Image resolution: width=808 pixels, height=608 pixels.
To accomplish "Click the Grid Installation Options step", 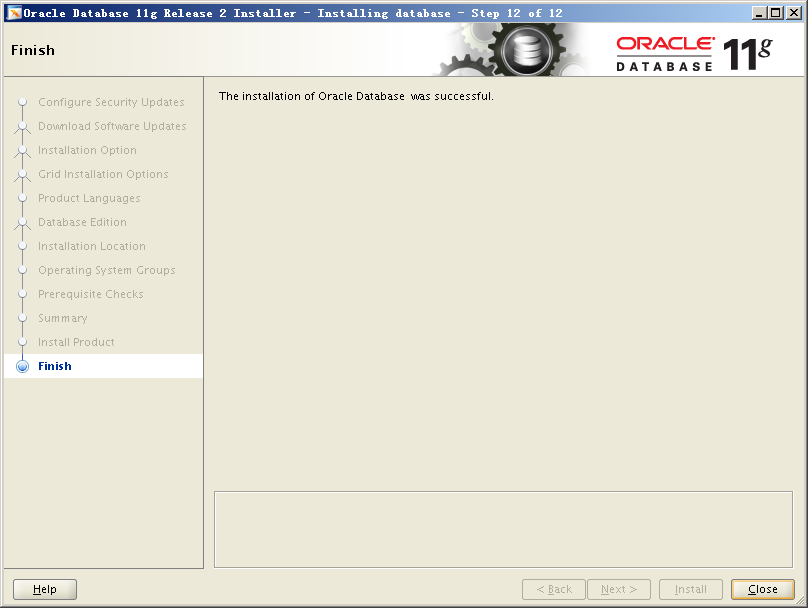I will point(103,174).
